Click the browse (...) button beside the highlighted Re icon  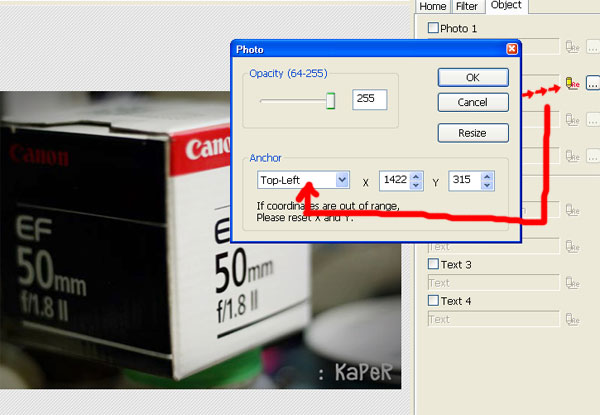(x=593, y=83)
